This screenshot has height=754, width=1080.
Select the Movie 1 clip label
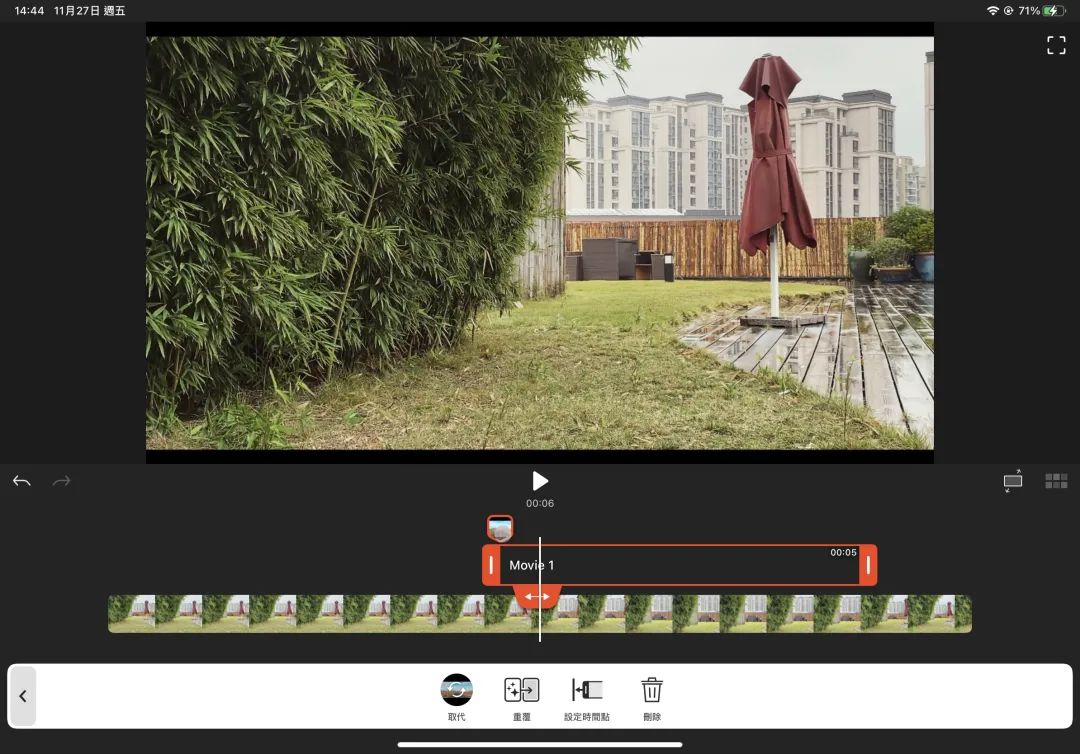[x=531, y=565]
